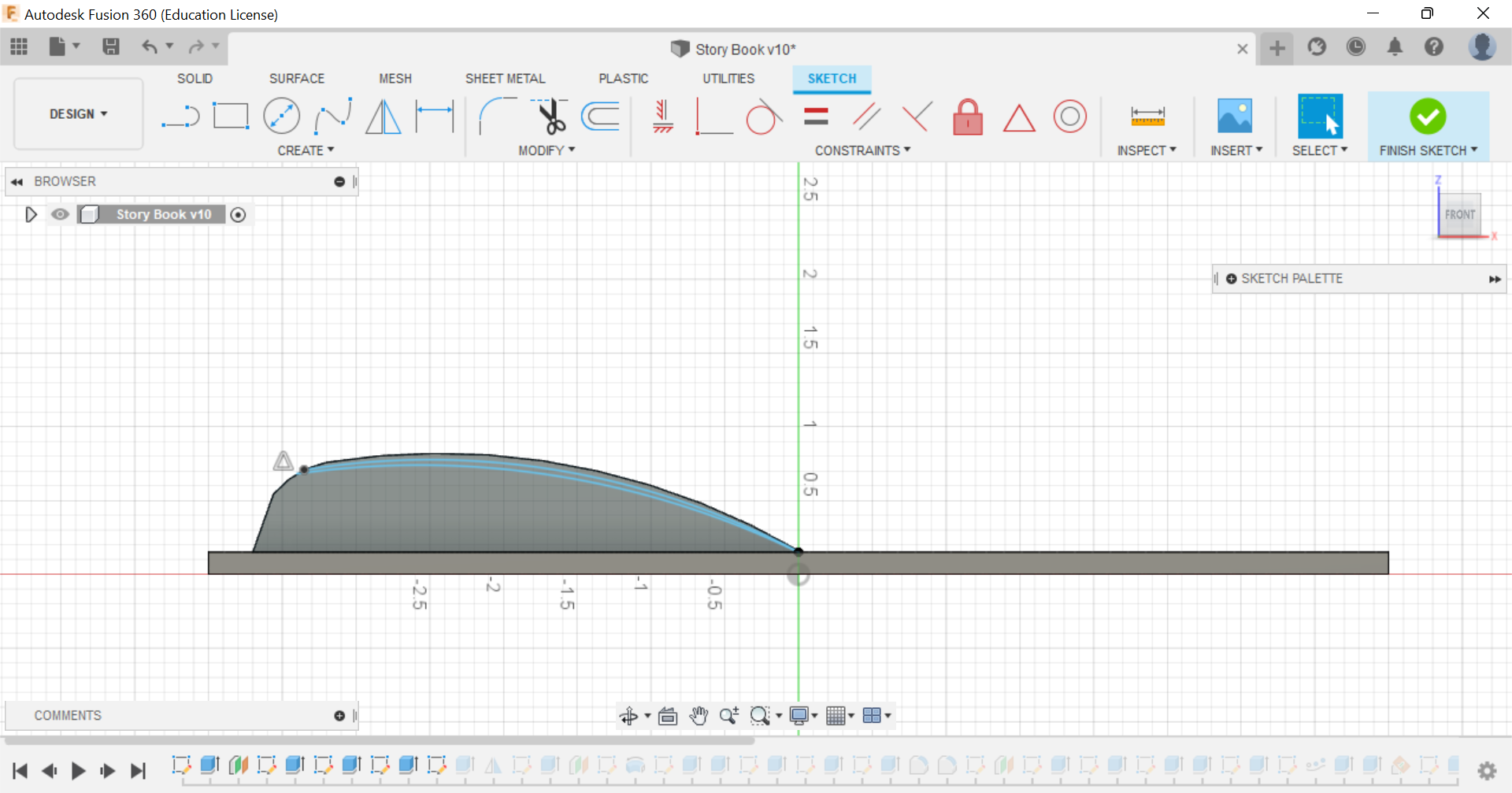Click the Insert Image icon
This screenshot has height=793, width=1512.
click(1235, 116)
